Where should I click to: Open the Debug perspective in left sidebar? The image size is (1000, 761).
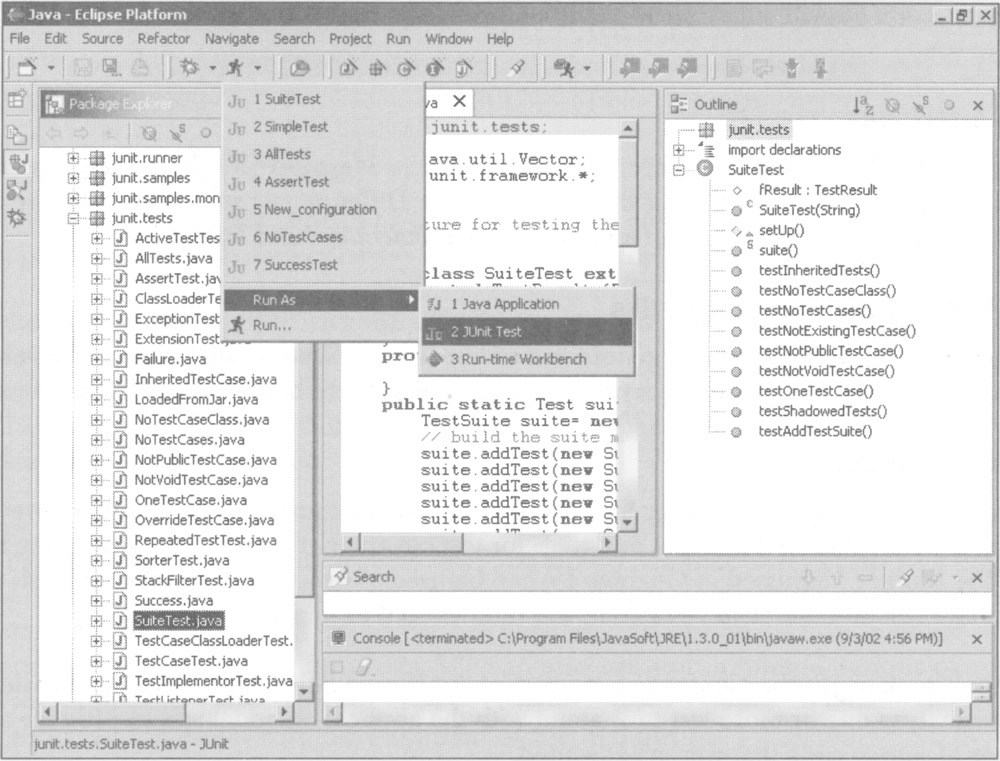coord(17,218)
